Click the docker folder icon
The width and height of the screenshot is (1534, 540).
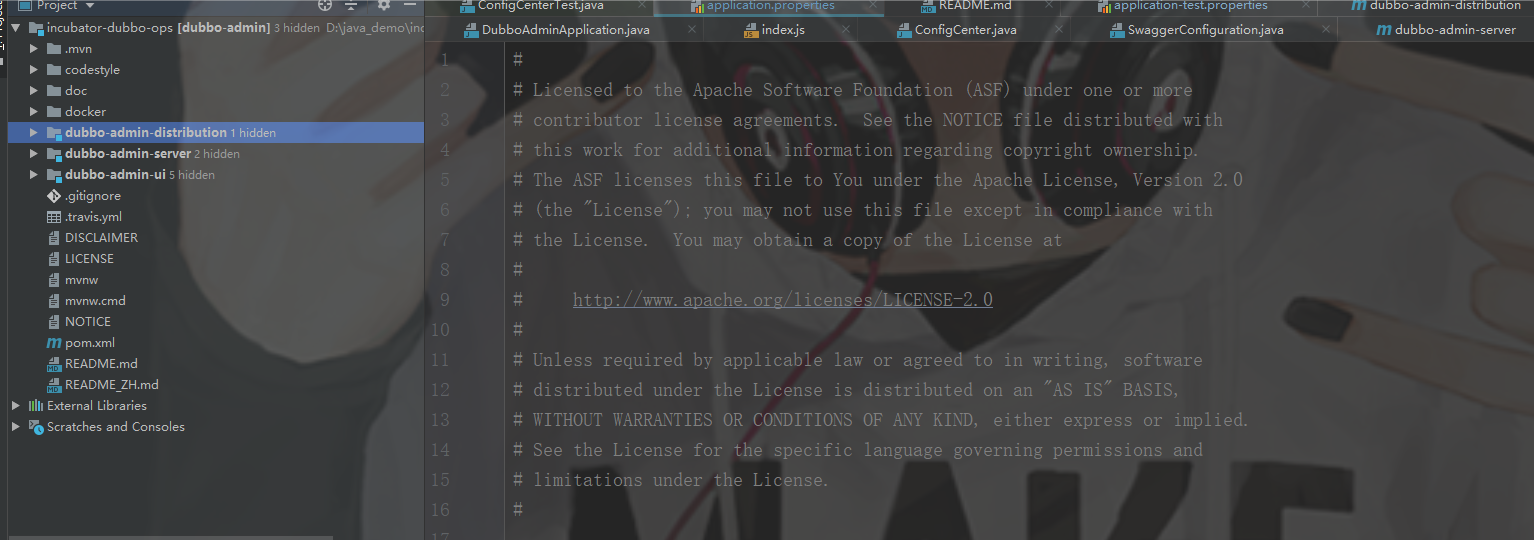54,111
